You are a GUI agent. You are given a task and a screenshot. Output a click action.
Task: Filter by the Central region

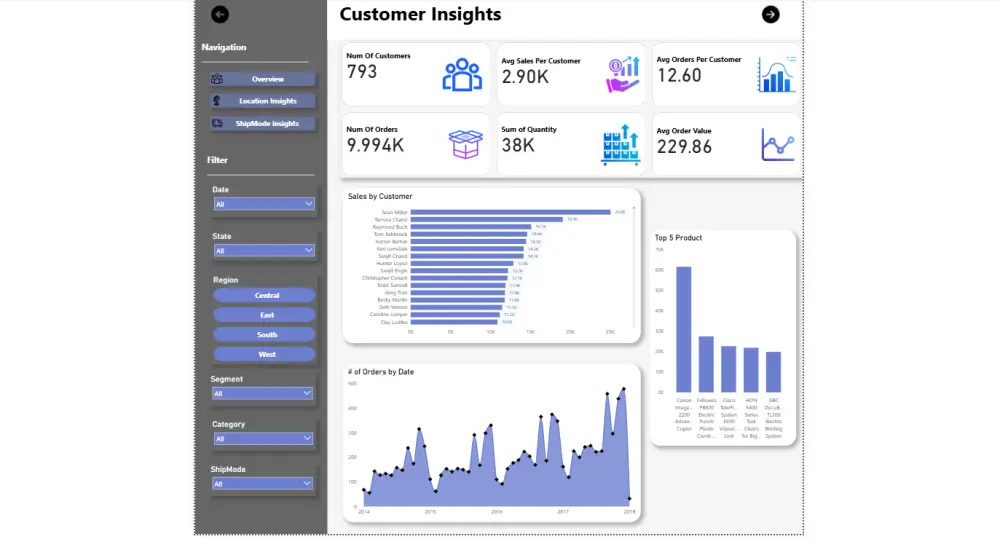pos(264,295)
